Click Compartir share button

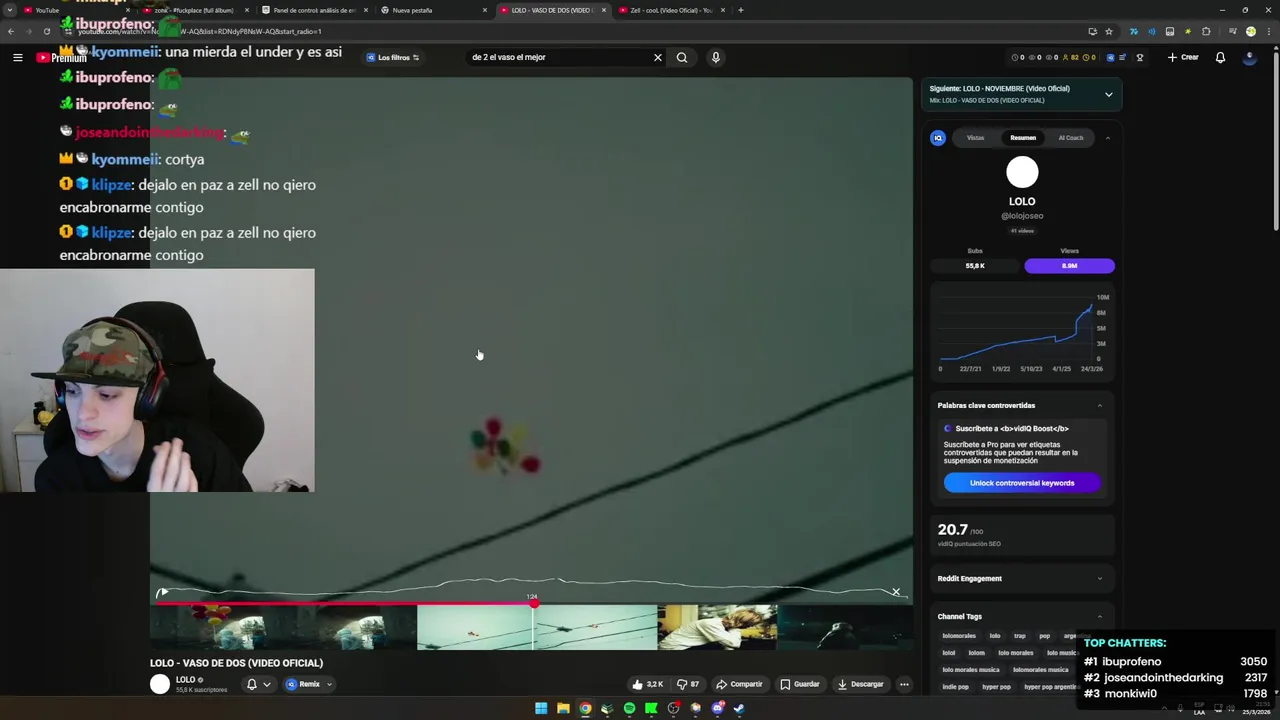point(739,684)
